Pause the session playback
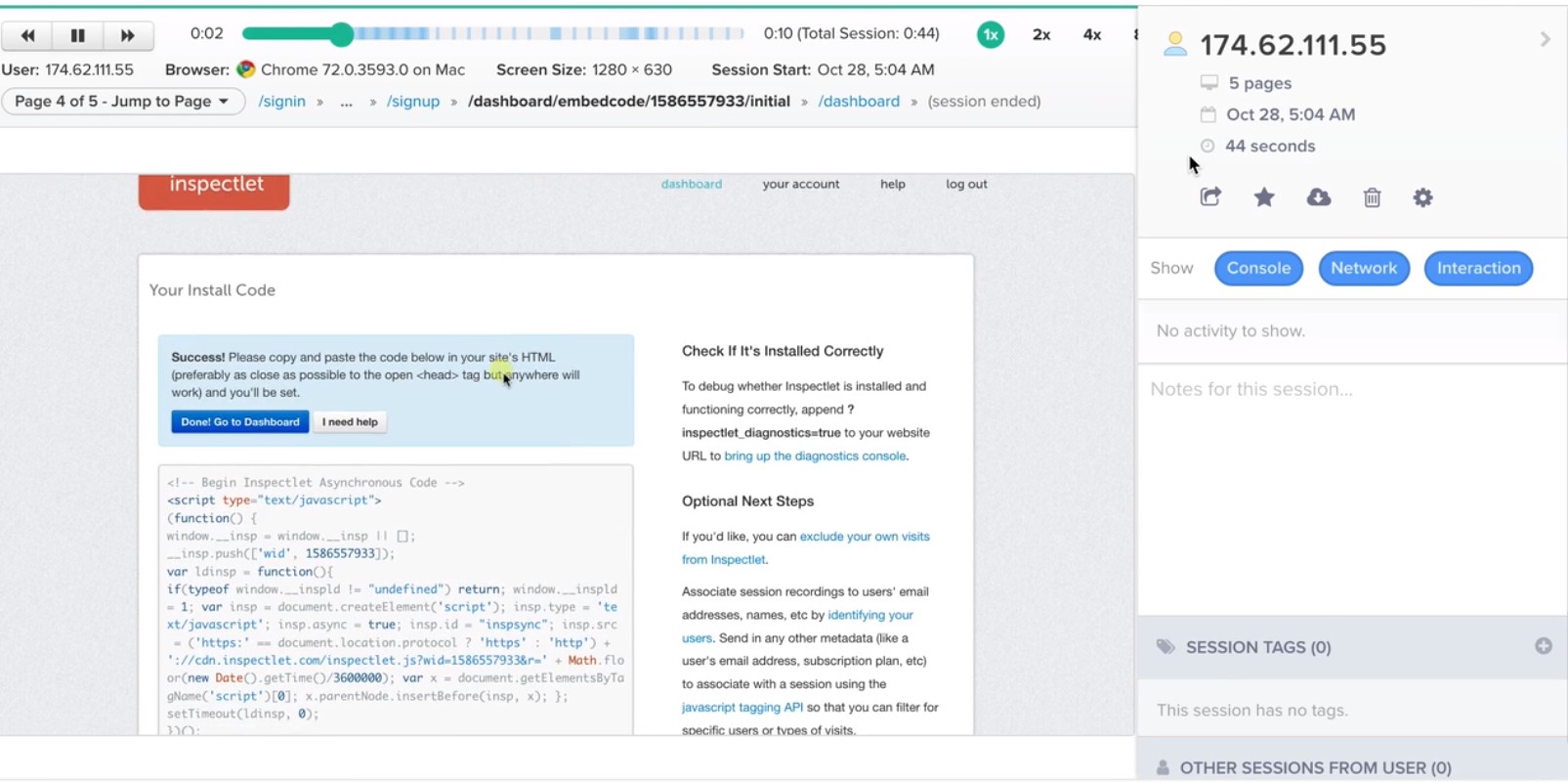This screenshot has height=782, width=1568. click(x=78, y=35)
